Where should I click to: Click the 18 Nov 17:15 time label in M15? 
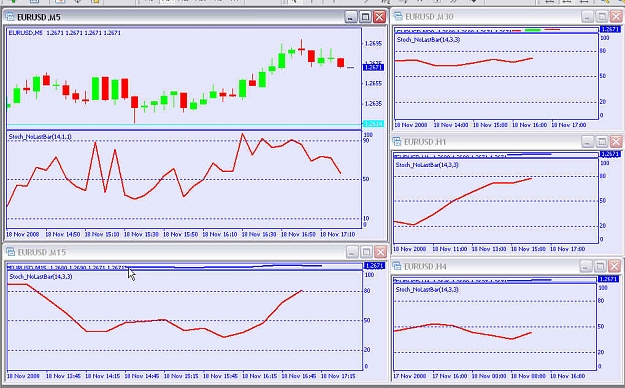(338, 376)
